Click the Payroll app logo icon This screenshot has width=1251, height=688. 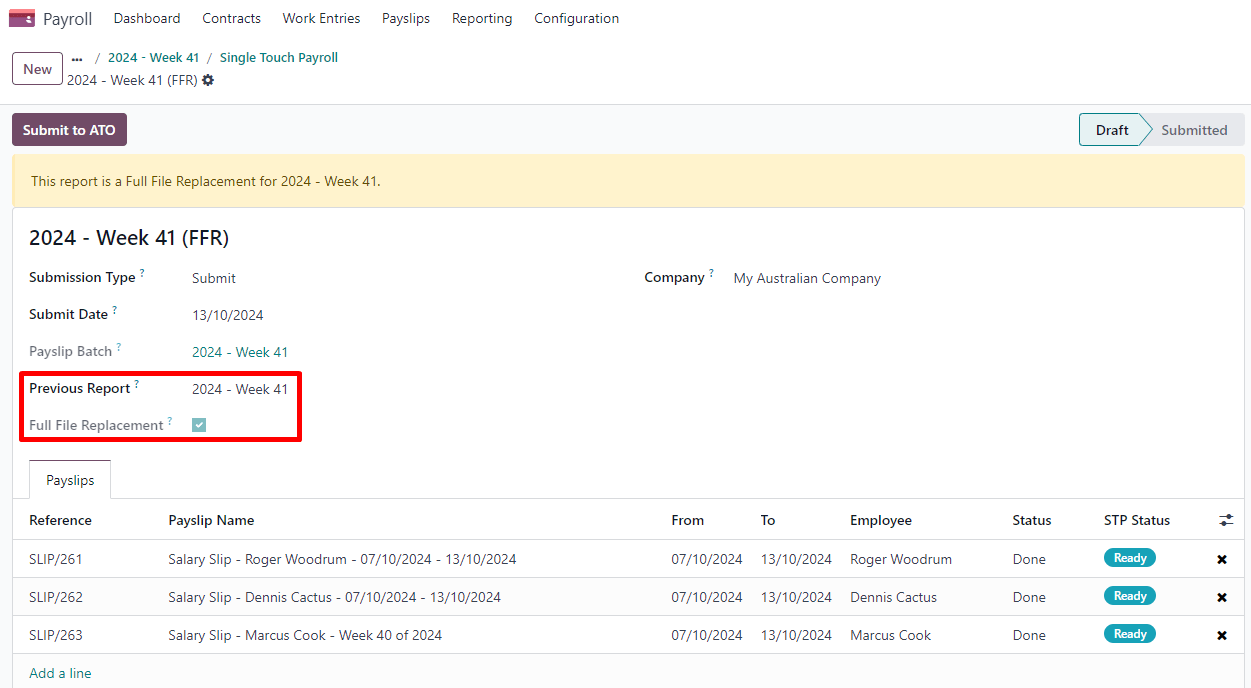click(21, 18)
